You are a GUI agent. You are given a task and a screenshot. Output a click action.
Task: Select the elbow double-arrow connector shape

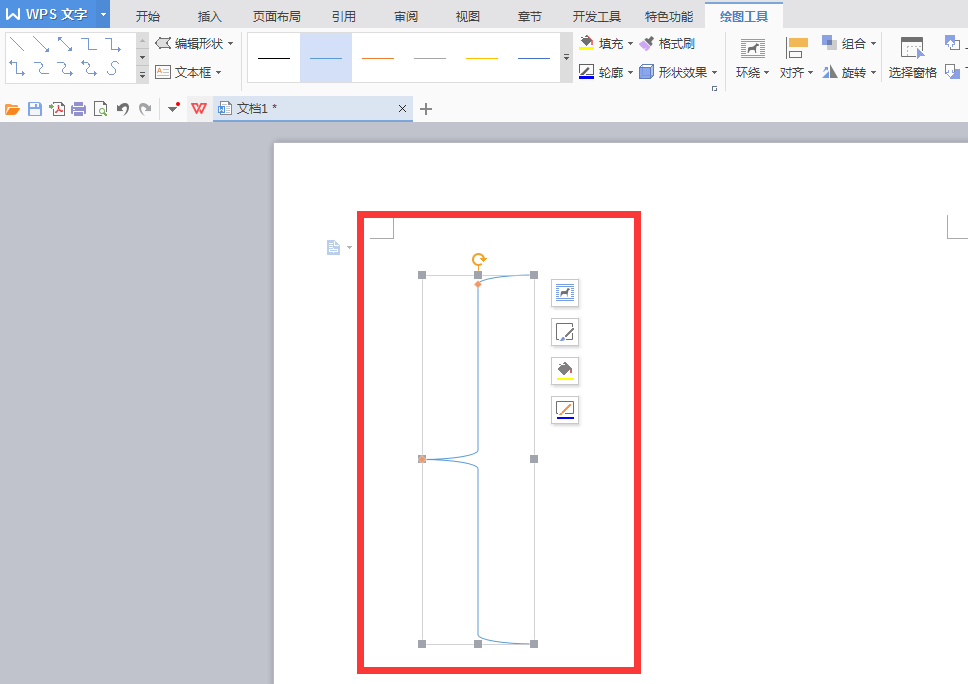click(17, 68)
